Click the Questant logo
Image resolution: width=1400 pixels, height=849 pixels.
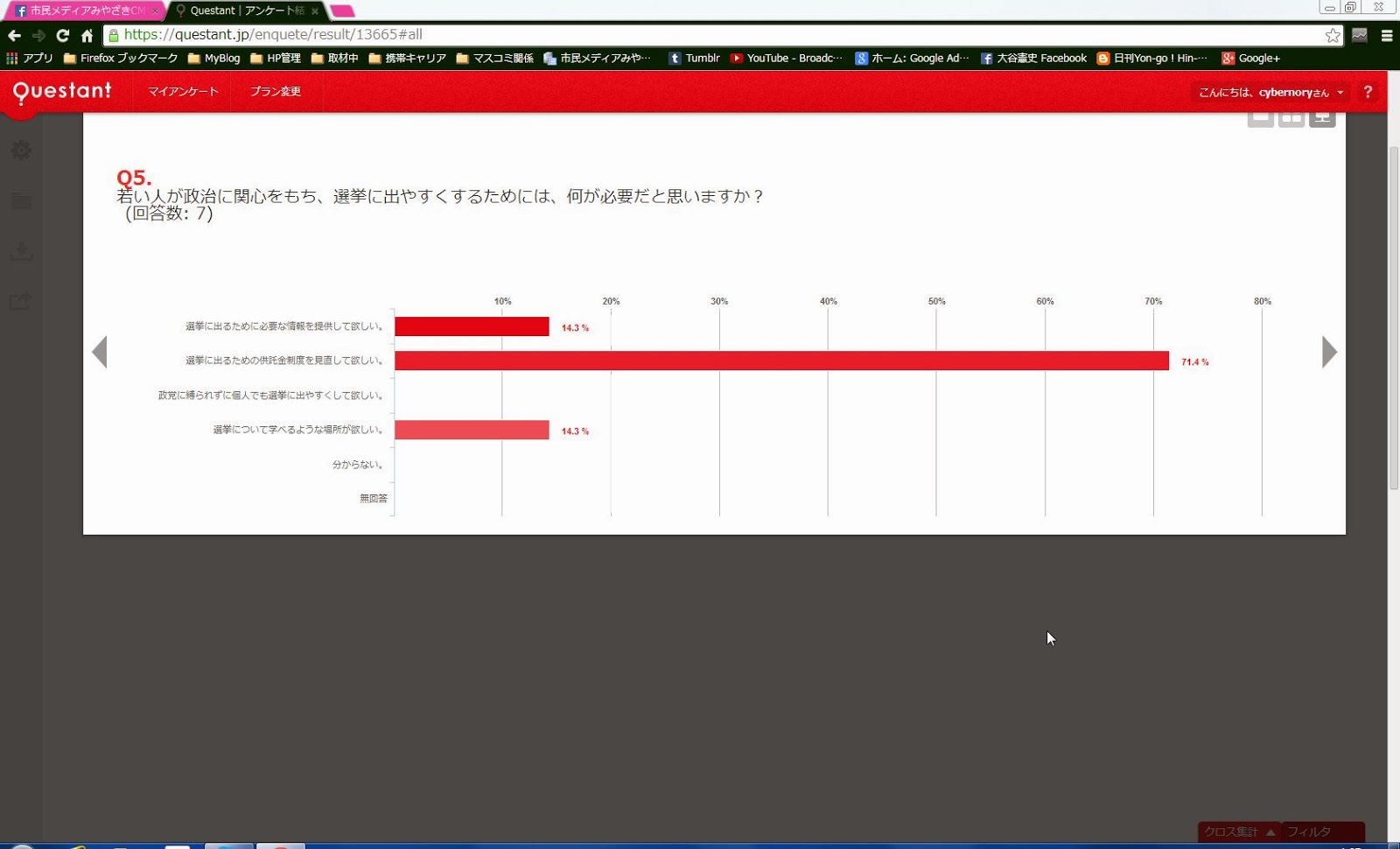coord(62,91)
